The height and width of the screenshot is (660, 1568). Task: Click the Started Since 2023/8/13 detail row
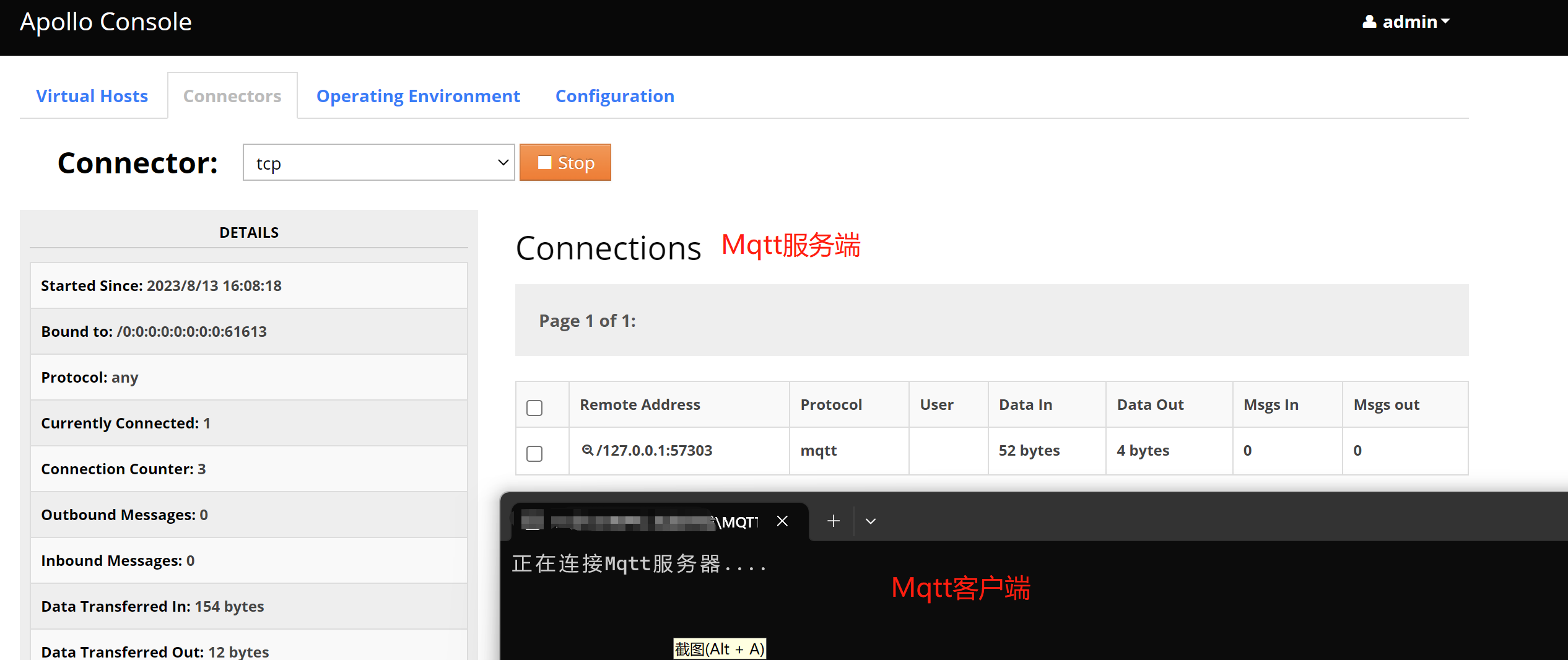click(x=249, y=285)
